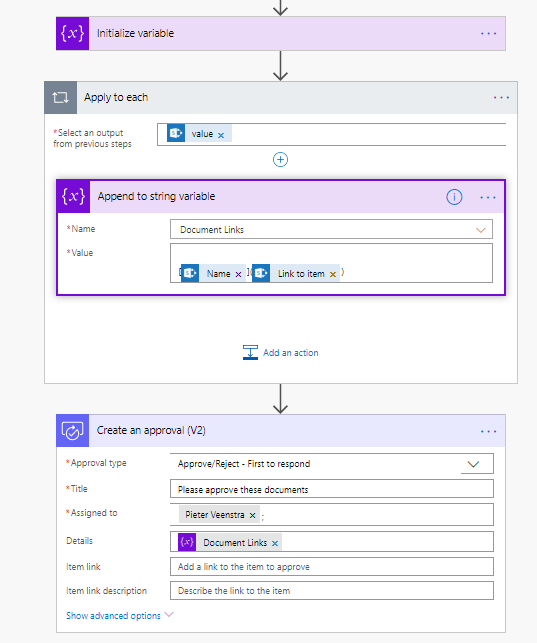Click the value token text
The width and height of the screenshot is (537, 643).
[202, 134]
